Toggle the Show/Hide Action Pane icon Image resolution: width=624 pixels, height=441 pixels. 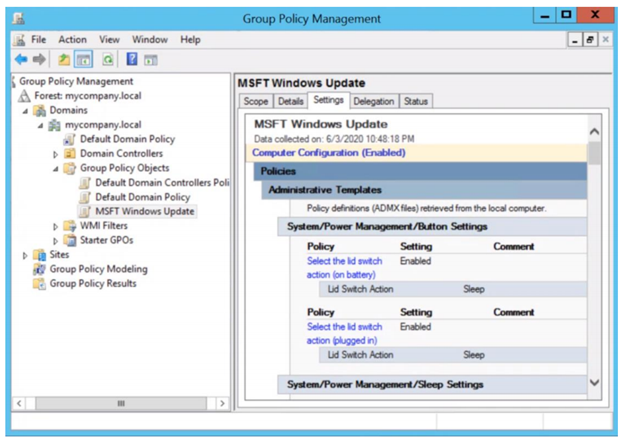tap(151, 60)
